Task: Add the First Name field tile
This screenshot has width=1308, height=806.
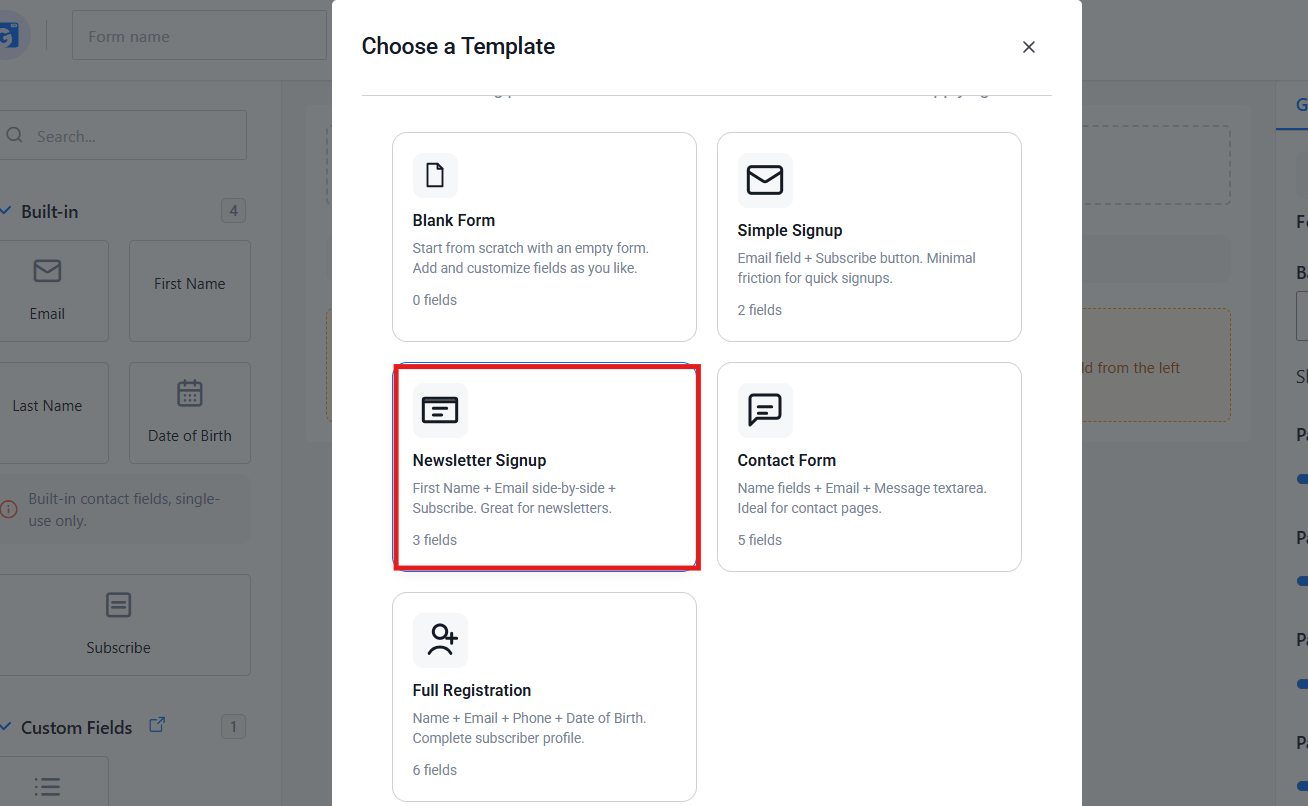Action: 190,291
